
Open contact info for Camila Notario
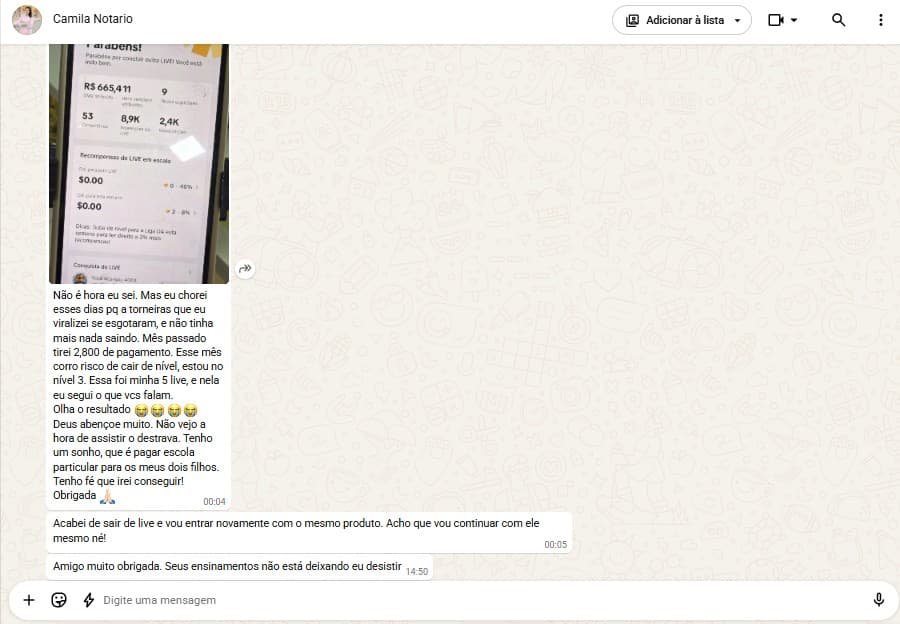(92, 19)
